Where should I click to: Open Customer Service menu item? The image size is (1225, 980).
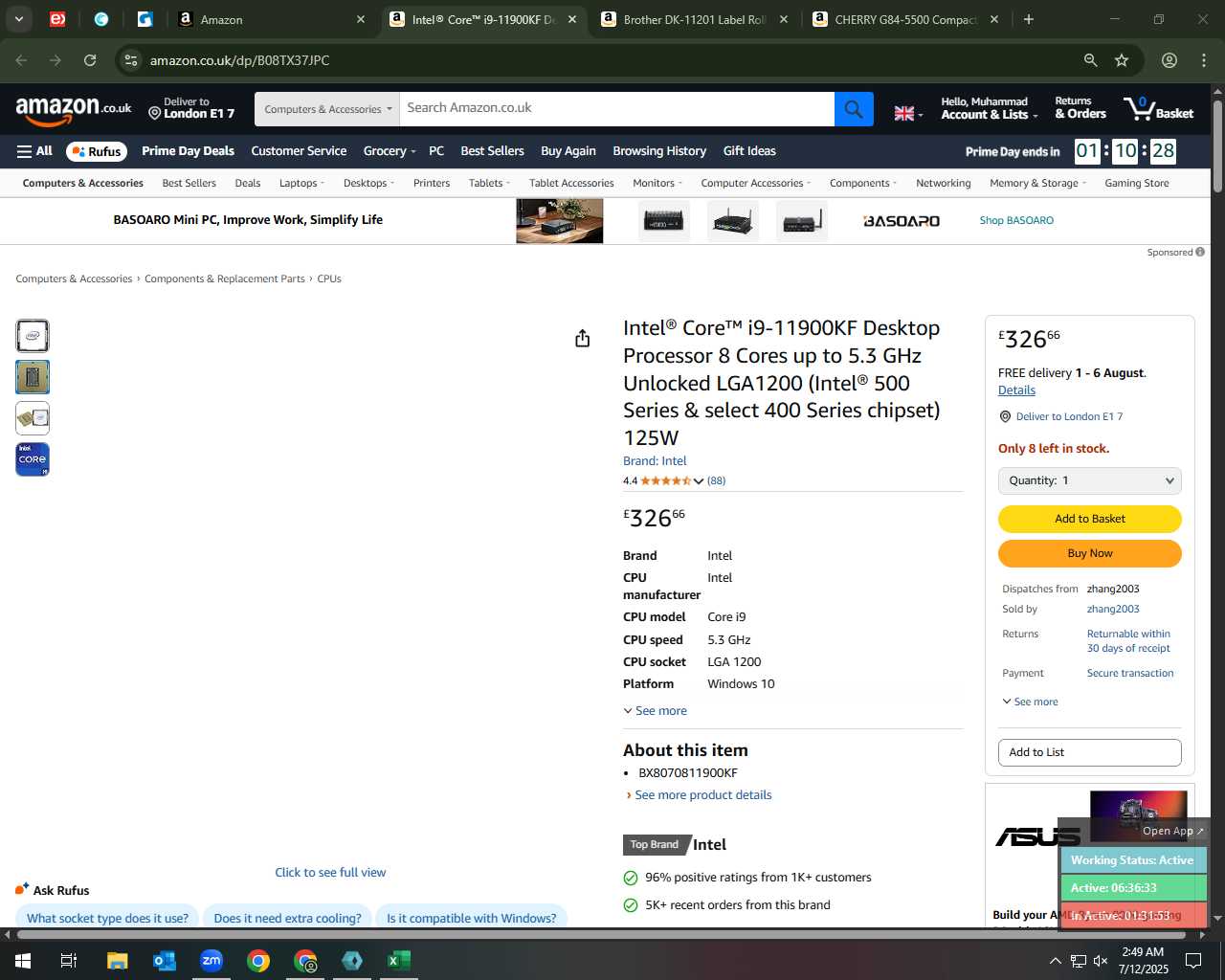(x=299, y=151)
